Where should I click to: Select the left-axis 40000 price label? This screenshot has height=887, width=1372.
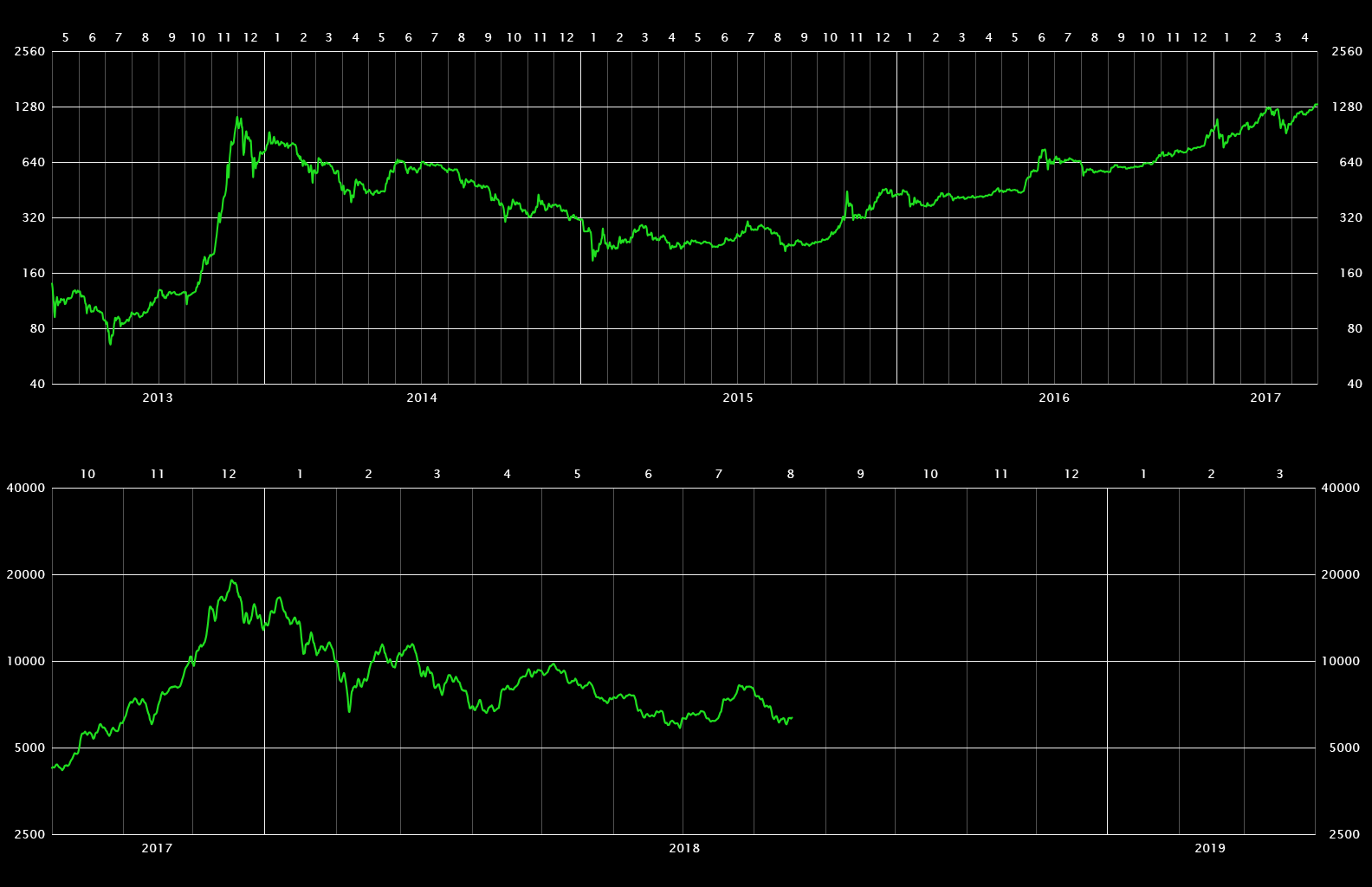tap(26, 489)
